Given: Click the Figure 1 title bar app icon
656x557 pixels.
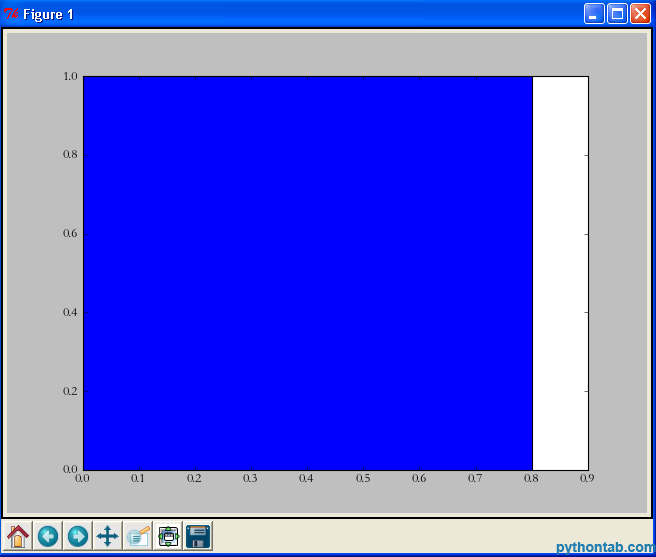Looking at the screenshot, I should (12, 14).
